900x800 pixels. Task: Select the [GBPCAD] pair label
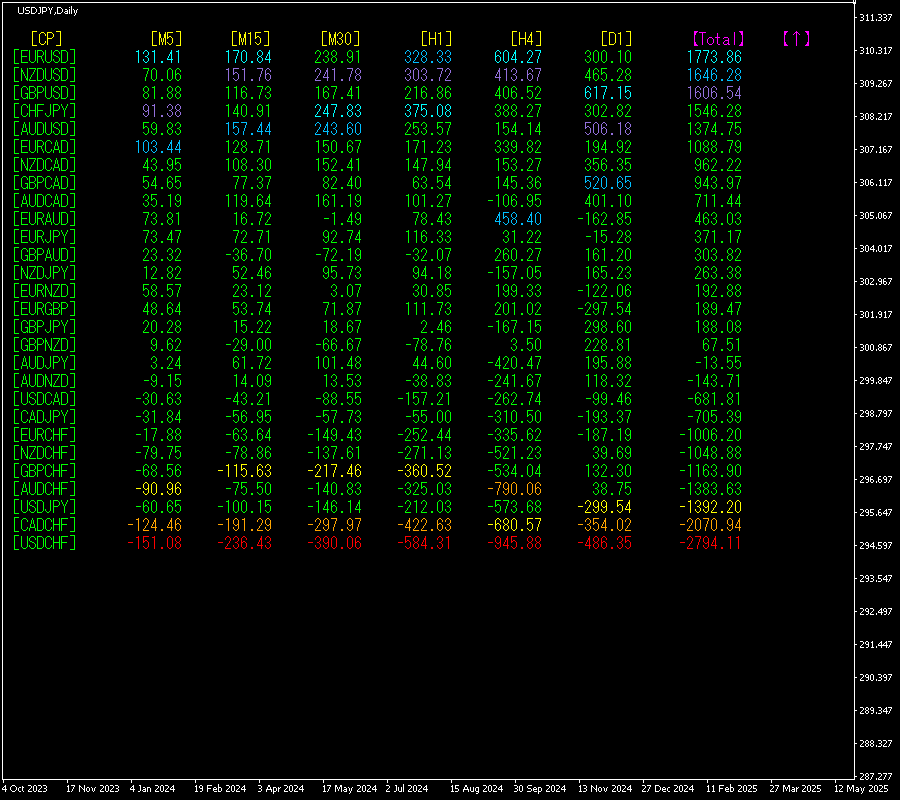click(44, 183)
